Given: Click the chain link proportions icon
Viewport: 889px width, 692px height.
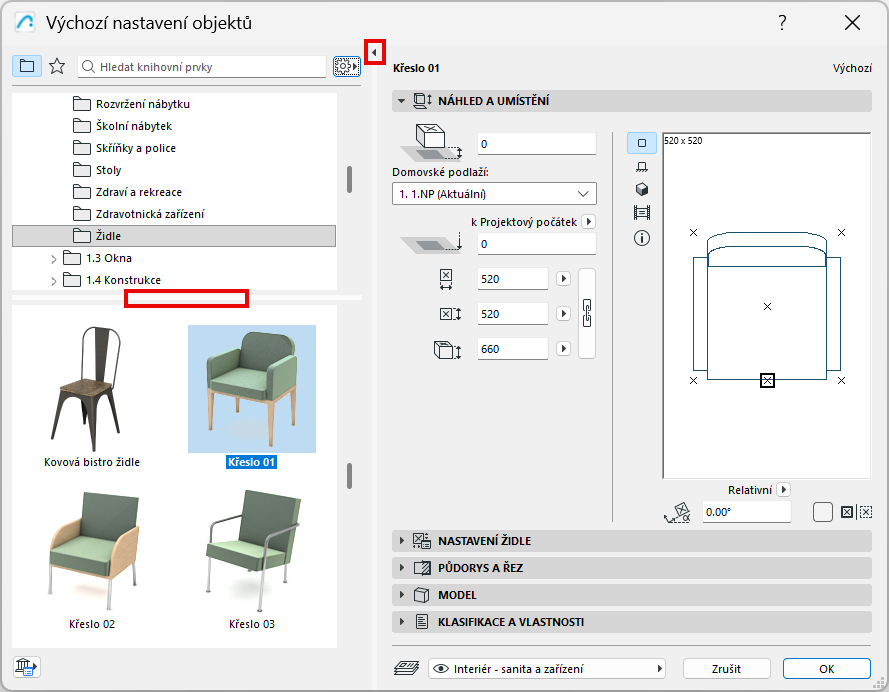Looking at the screenshot, I should point(587,314).
